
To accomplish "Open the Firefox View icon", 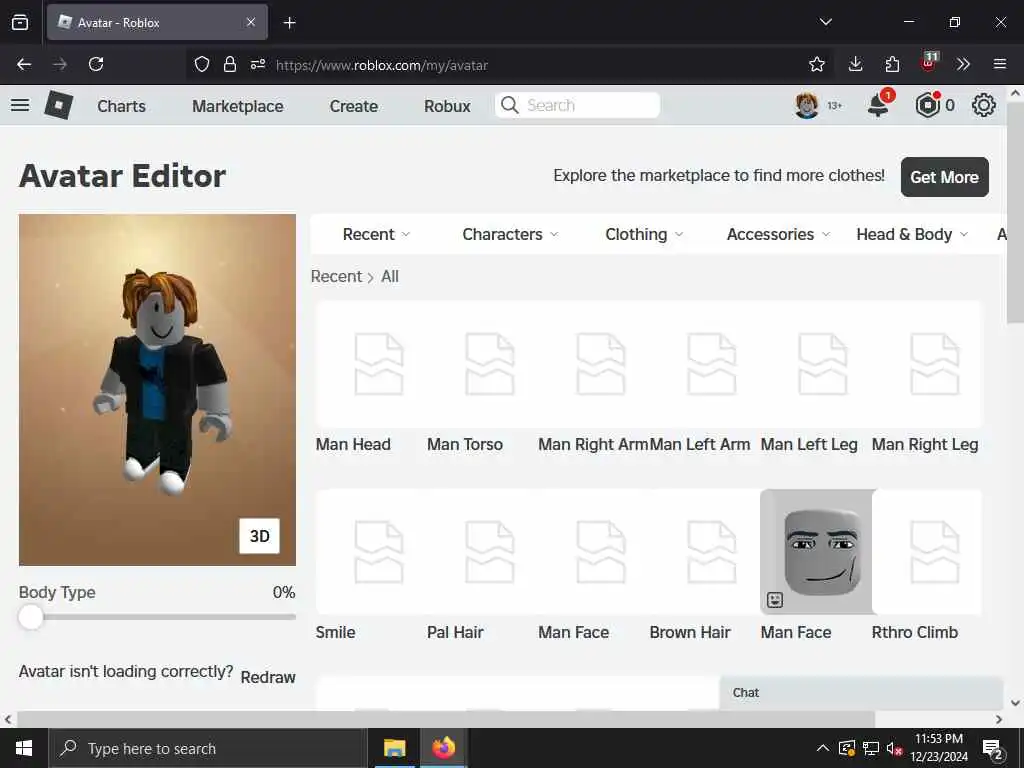I will pos(20,23).
